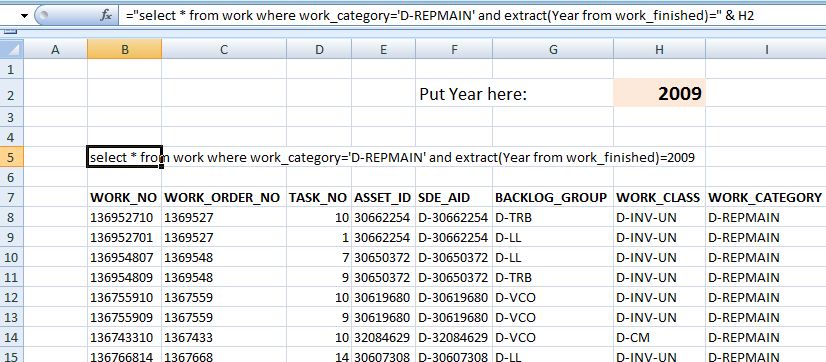This screenshot has width=826, height=362.
Task: Click the select query cell in row 5
Action: pyautogui.click(x=124, y=157)
